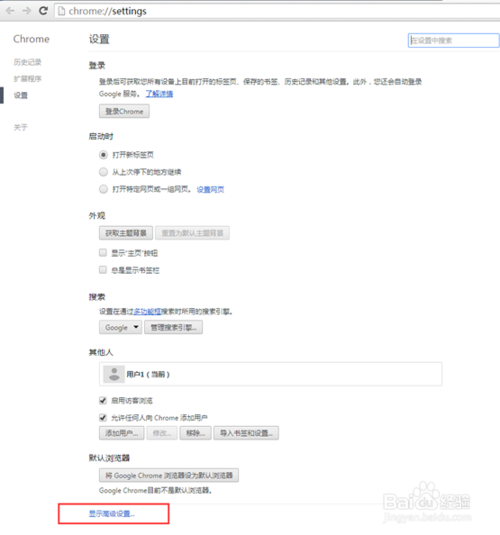The width and height of the screenshot is (500, 535).
Task: Open 关于 in the sidebar
Action: (20, 127)
